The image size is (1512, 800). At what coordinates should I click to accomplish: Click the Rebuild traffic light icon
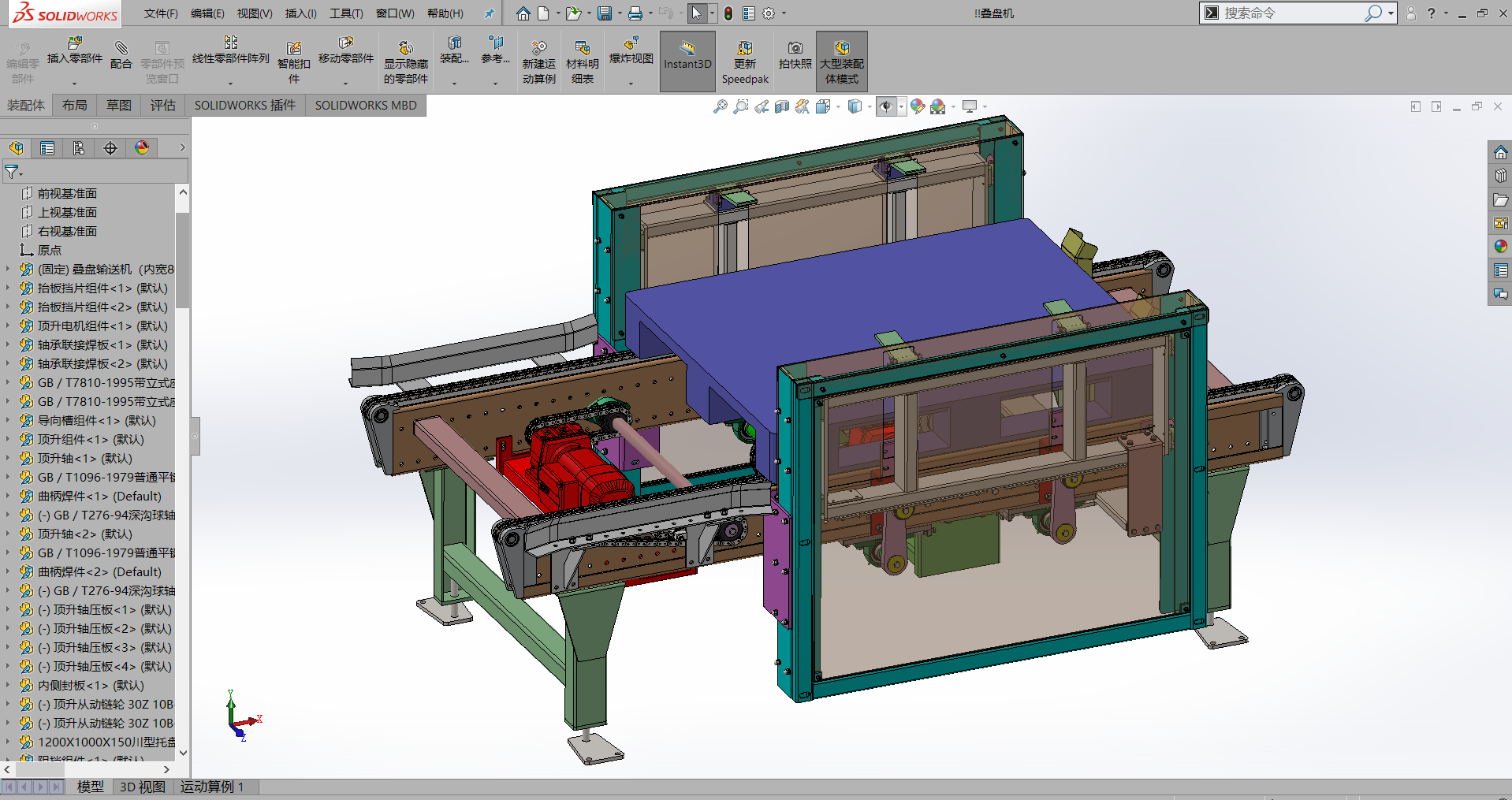(x=728, y=13)
